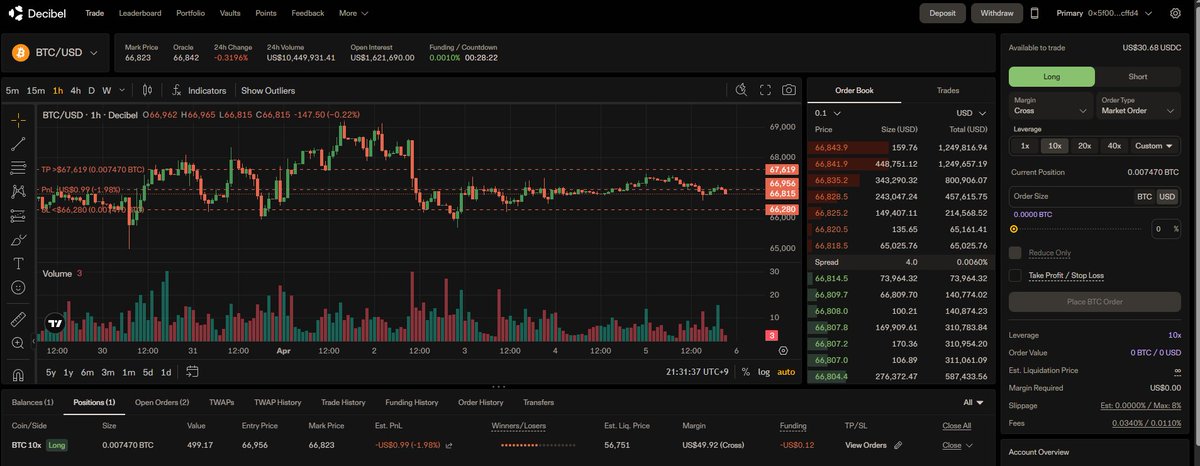Toggle log scale on chart

click(x=764, y=372)
